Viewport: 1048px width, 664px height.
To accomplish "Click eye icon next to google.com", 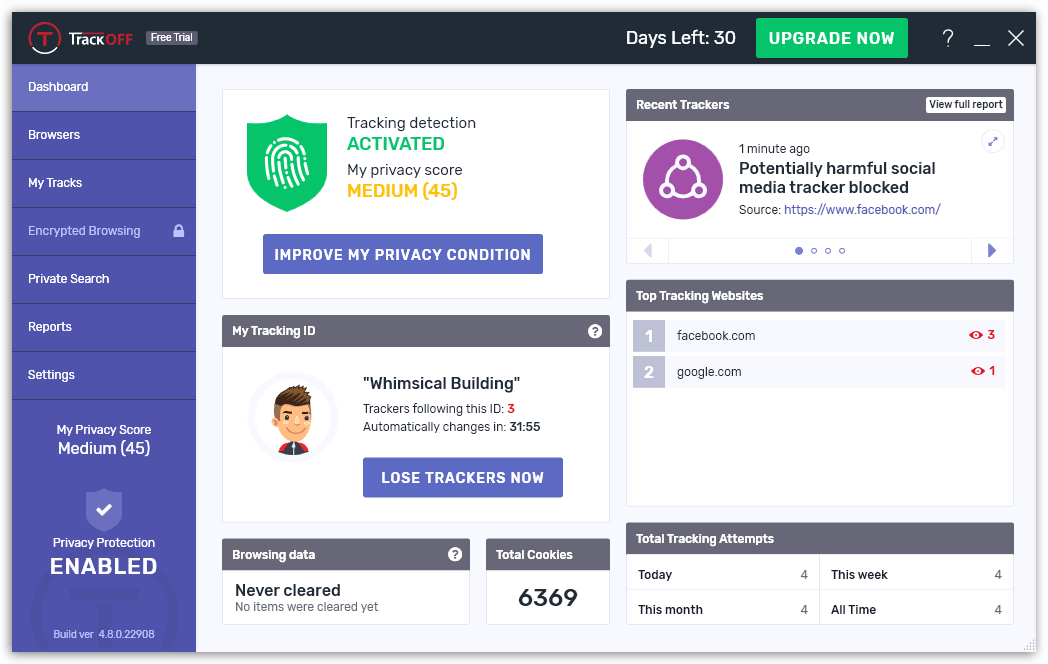I will coord(978,371).
